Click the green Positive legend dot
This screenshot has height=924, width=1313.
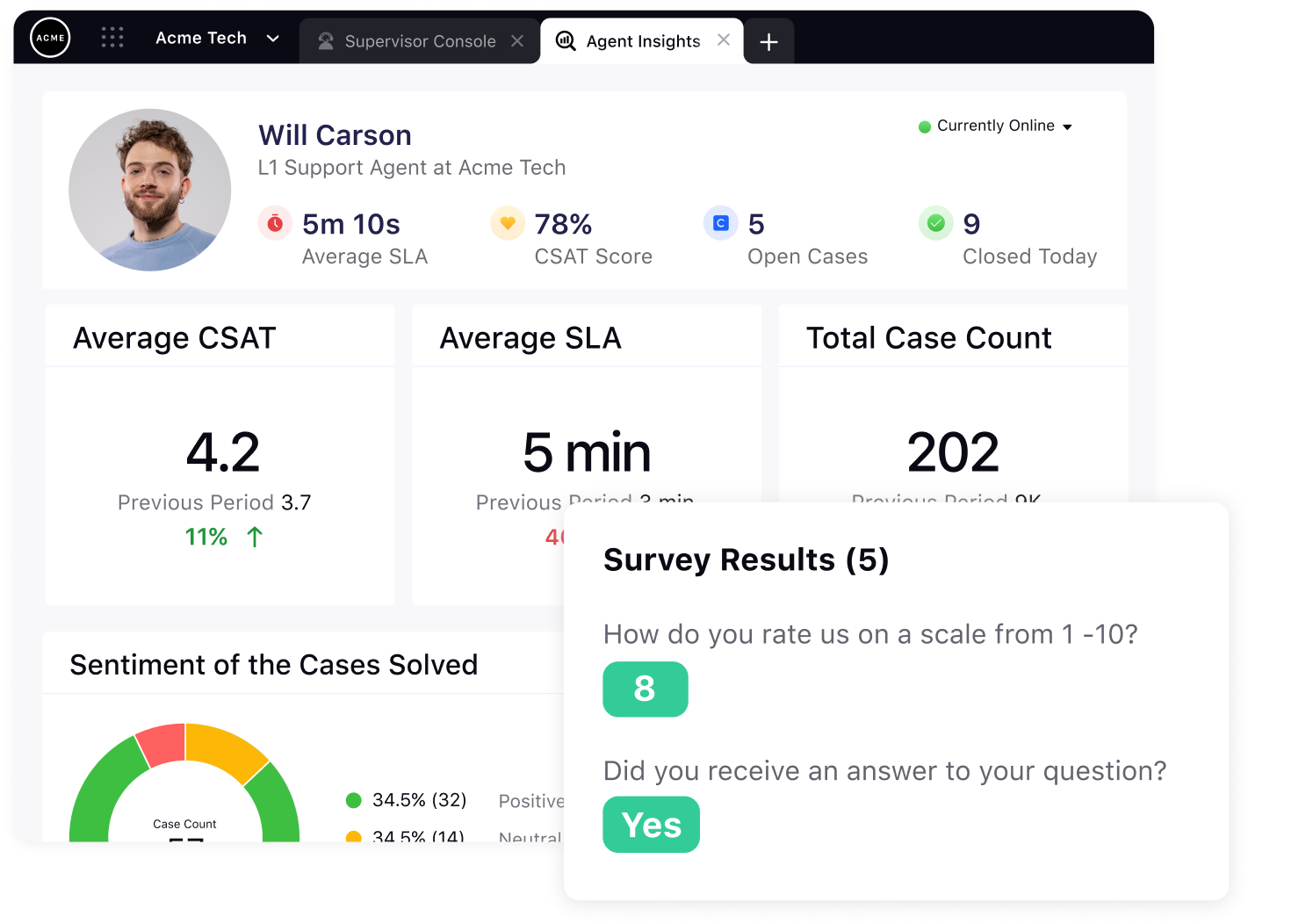[354, 800]
